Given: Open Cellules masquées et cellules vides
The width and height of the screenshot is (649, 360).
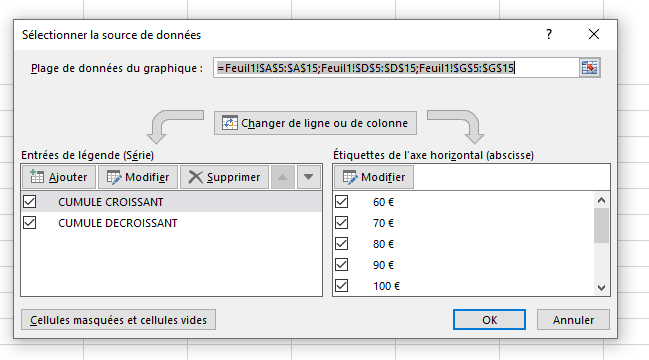Looking at the screenshot, I should click(118, 320).
